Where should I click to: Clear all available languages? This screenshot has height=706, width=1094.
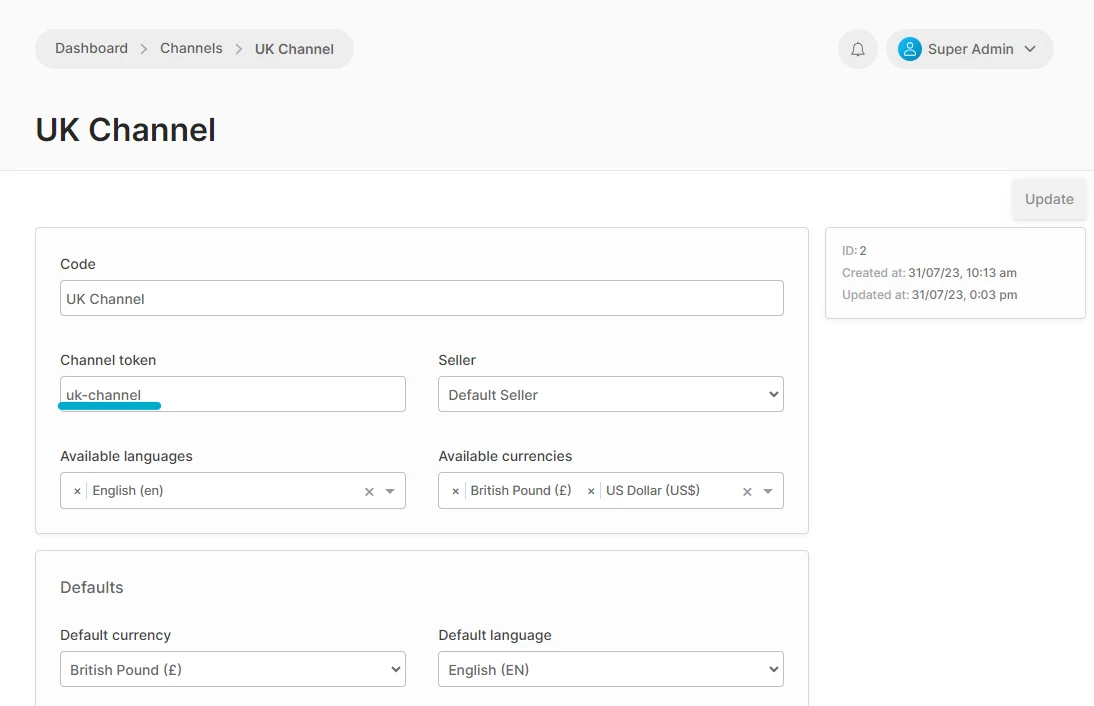pyautogui.click(x=369, y=491)
